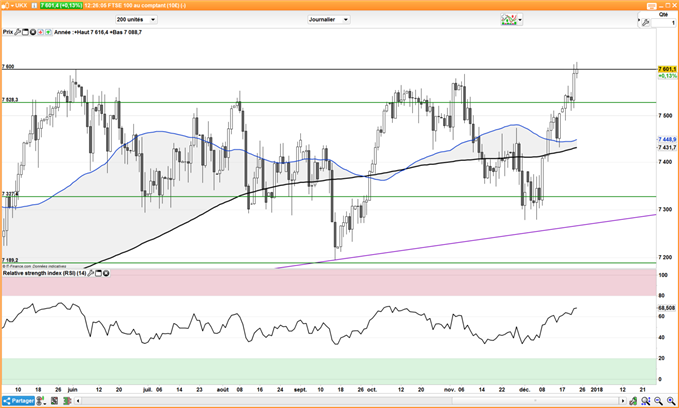Screen dimensions: 679x408
Task: Click the info icon beside UKX
Action: point(34,6)
